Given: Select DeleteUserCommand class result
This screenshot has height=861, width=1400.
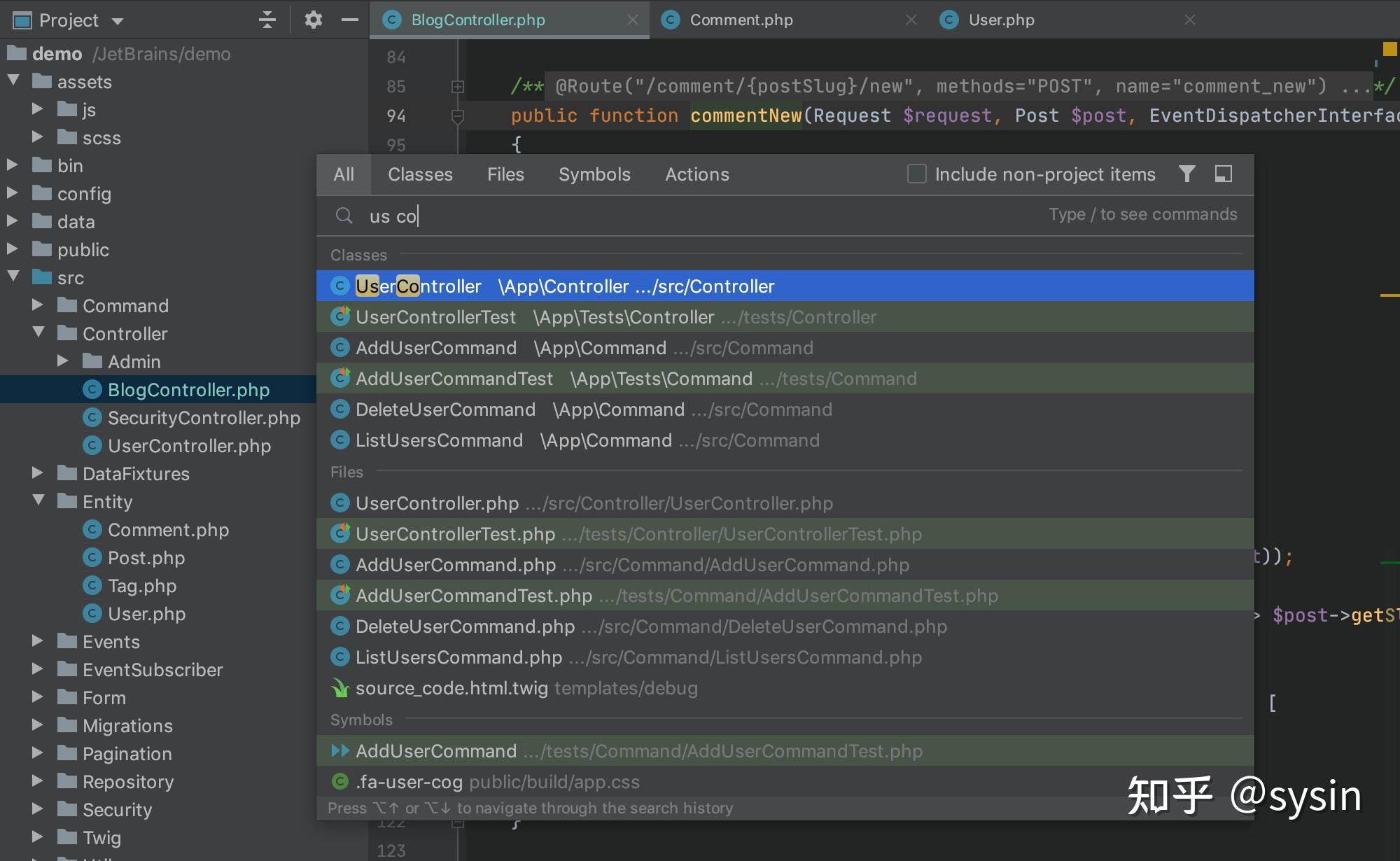Looking at the screenshot, I should click(x=785, y=409).
